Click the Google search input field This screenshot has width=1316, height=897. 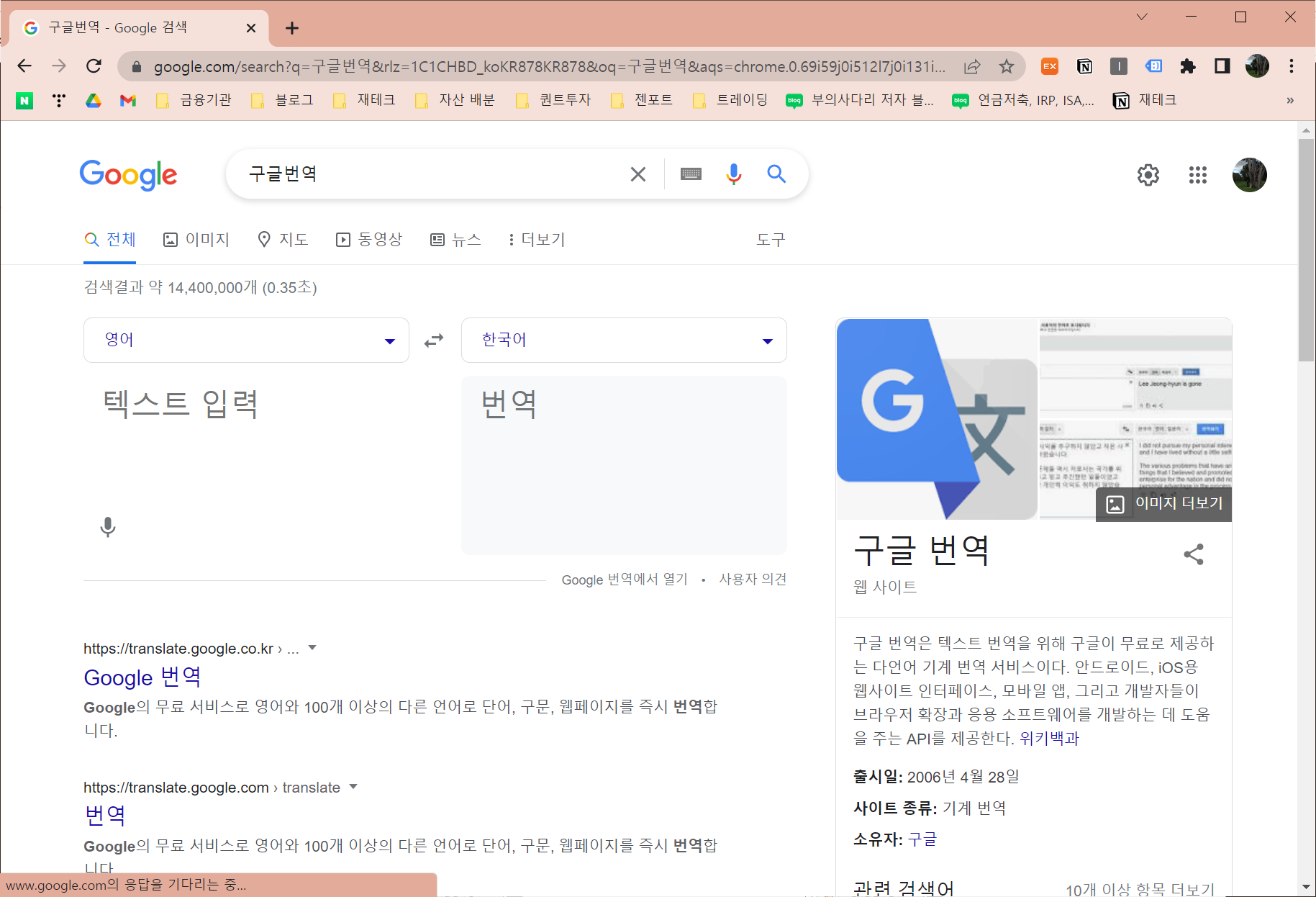(432, 174)
